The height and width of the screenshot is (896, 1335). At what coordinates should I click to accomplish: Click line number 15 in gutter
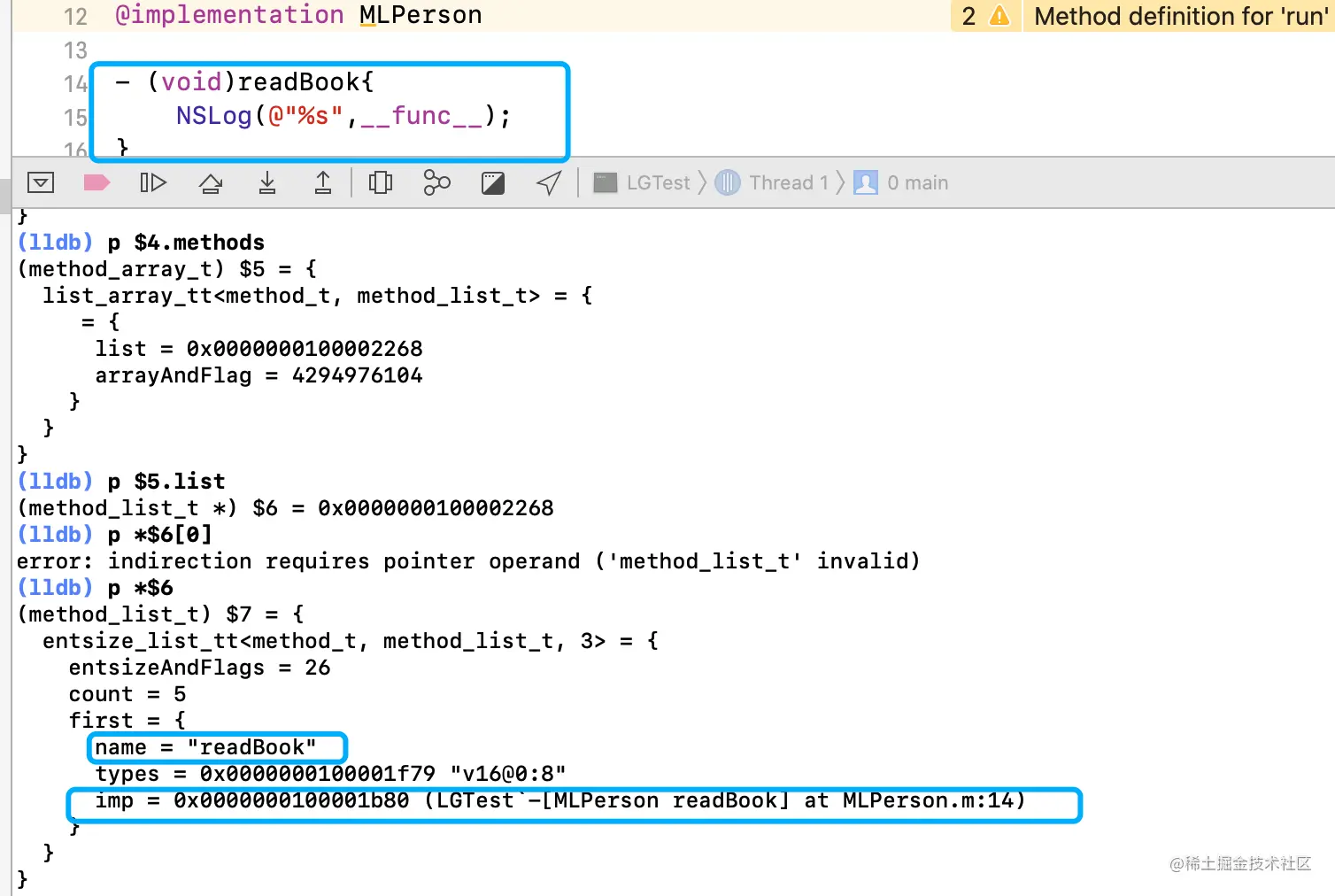point(75,117)
